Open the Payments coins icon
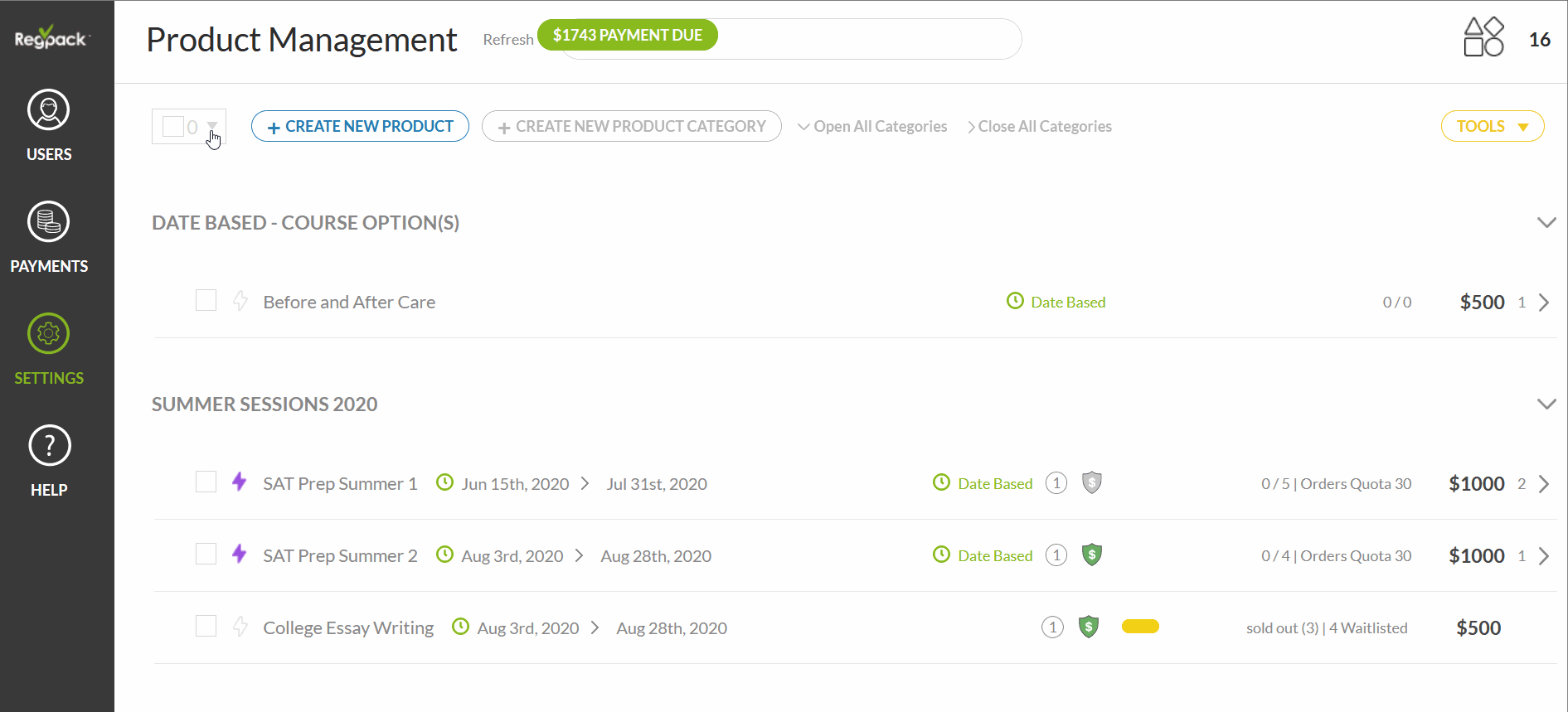The width and height of the screenshot is (1568, 712). point(49,222)
